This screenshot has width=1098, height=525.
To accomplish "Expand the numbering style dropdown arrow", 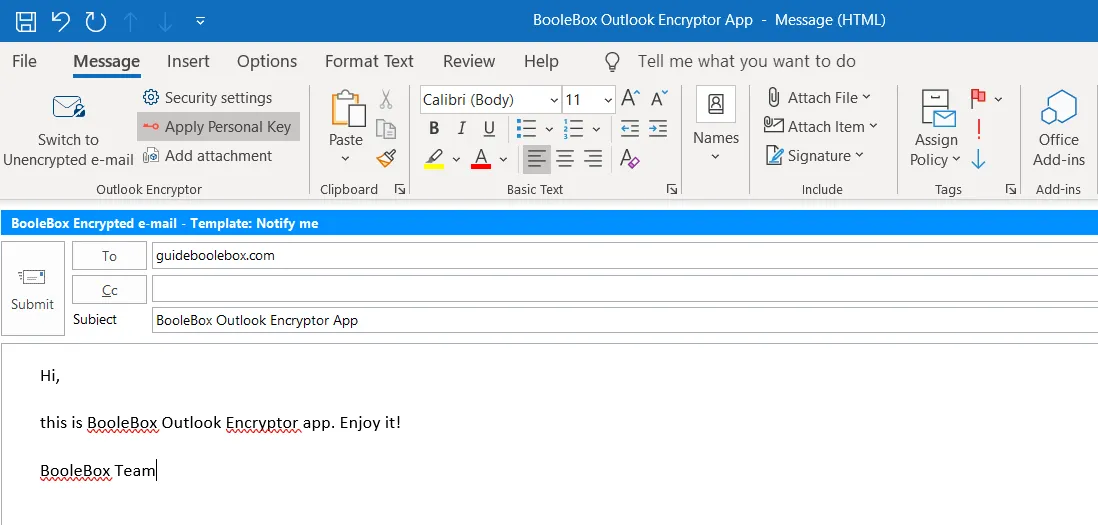I will coord(597,130).
